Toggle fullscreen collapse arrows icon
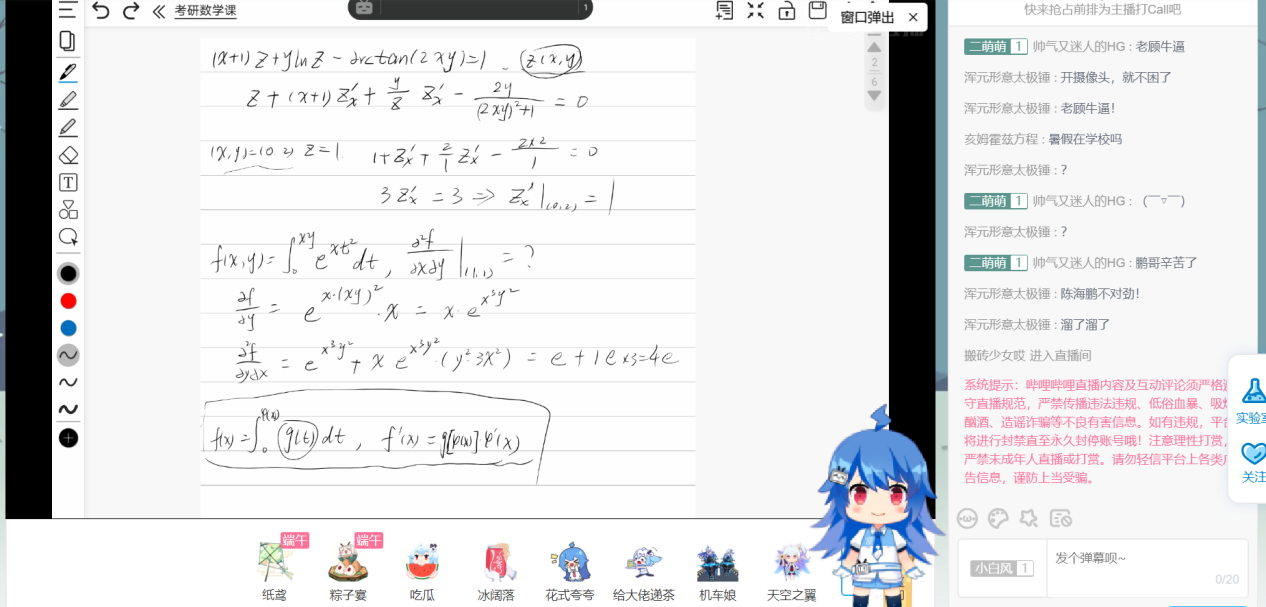 [756, 11]
